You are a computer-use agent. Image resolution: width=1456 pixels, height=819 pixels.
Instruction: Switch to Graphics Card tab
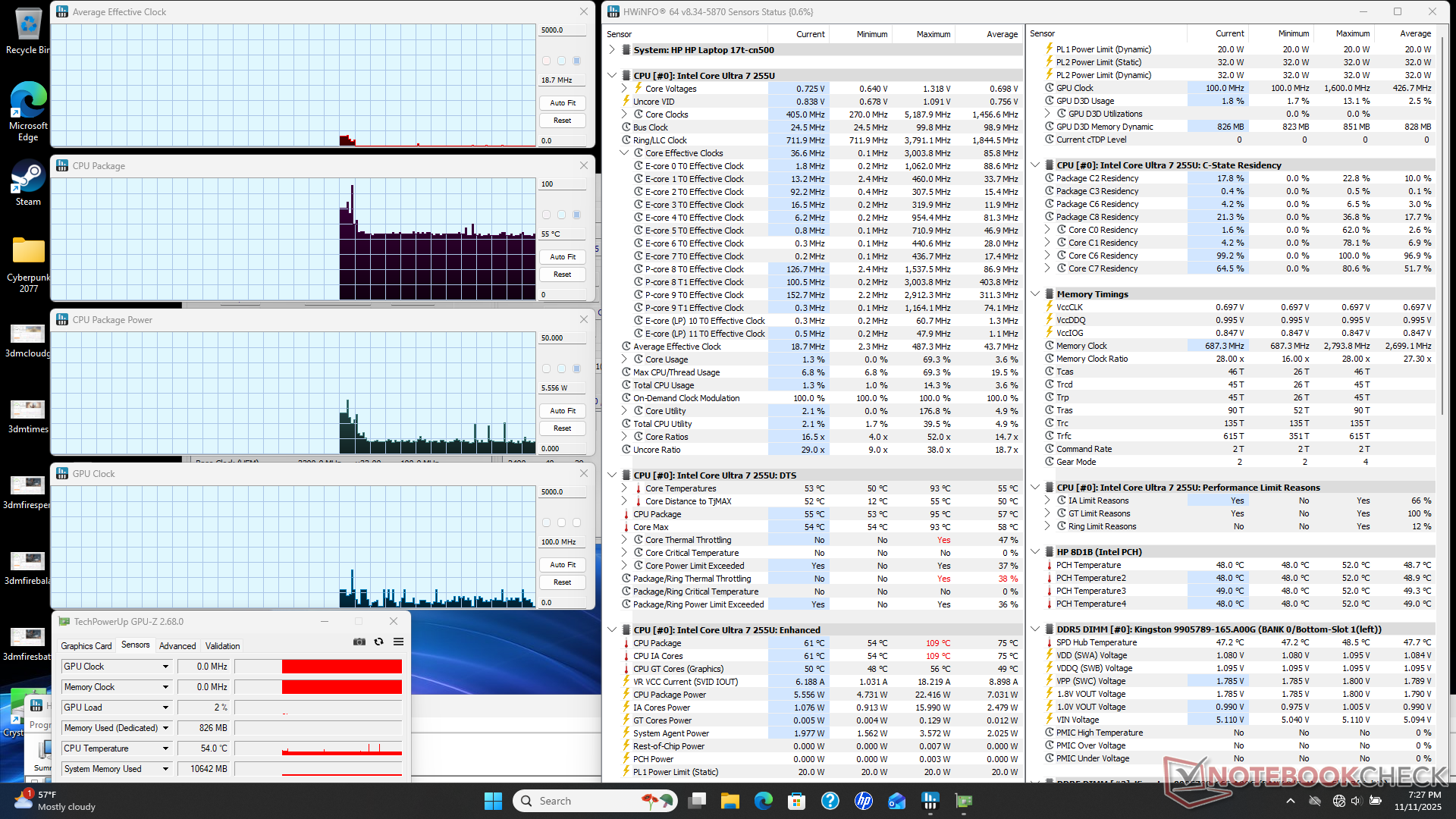[86, 646]
